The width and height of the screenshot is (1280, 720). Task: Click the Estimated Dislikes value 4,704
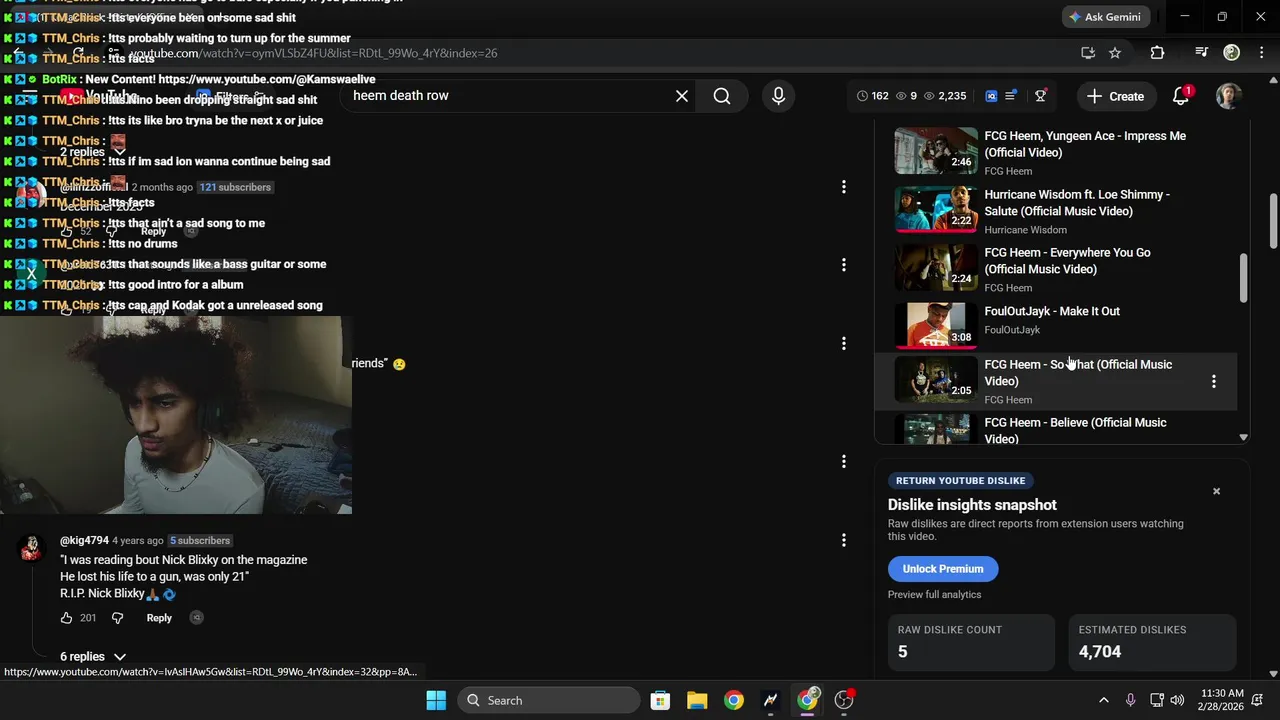1100,652
